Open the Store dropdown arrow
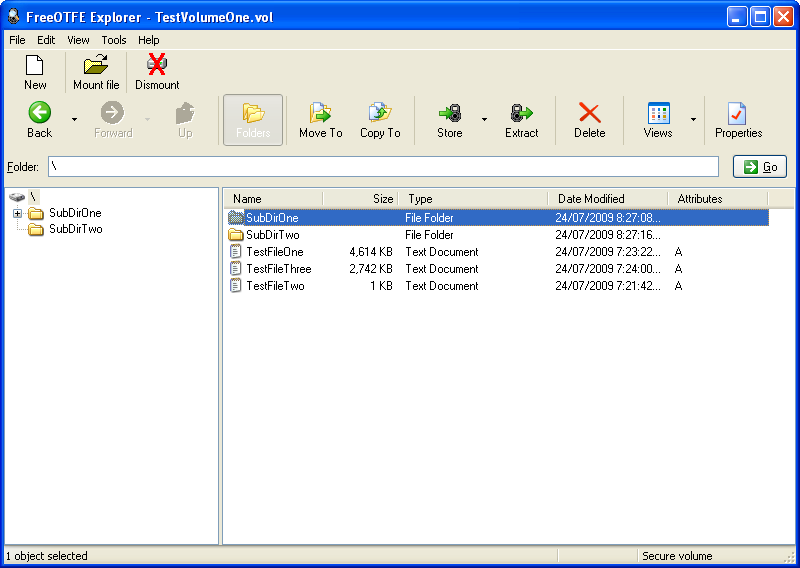This screenshot has width=800, height=568. [484, 120]
